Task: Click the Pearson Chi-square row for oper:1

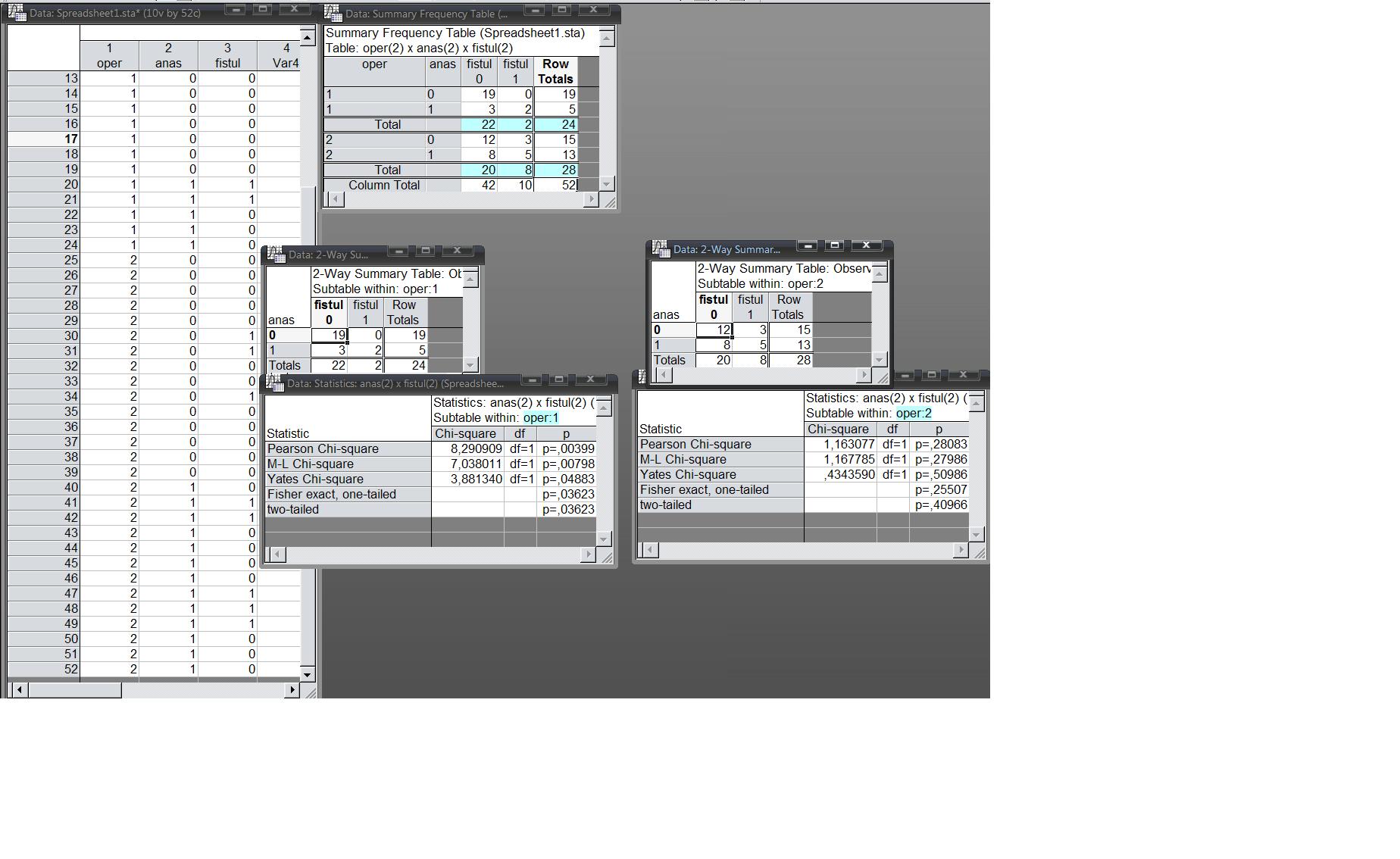Action: [348, 449]
